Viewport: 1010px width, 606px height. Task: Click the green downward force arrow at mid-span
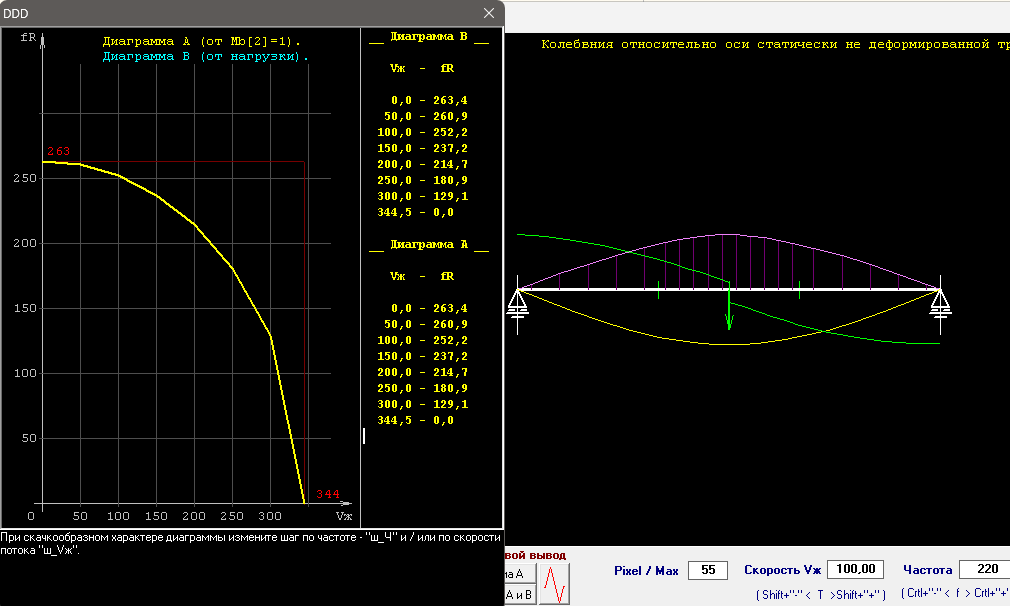coord(729,312)
